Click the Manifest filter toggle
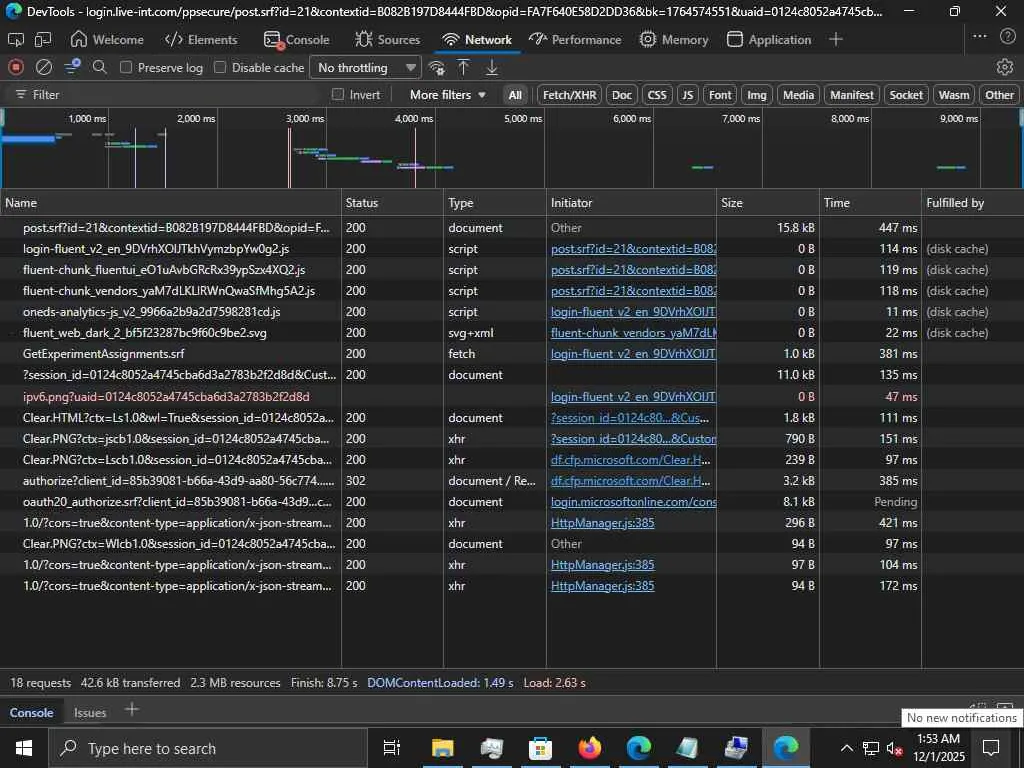The image size is (1024, 768). [852, 95]
